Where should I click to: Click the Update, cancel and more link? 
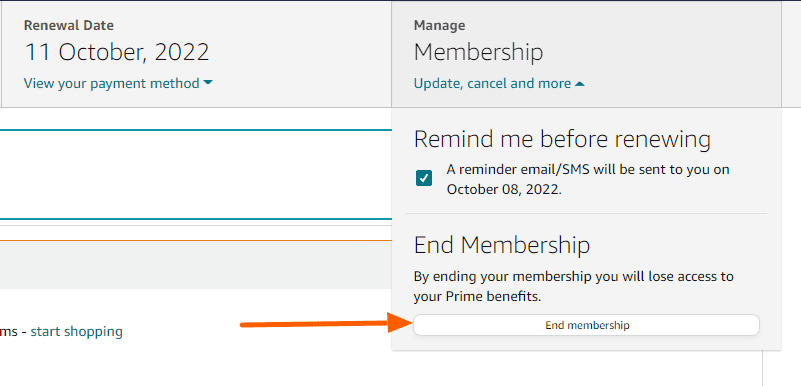coord(492,83)
